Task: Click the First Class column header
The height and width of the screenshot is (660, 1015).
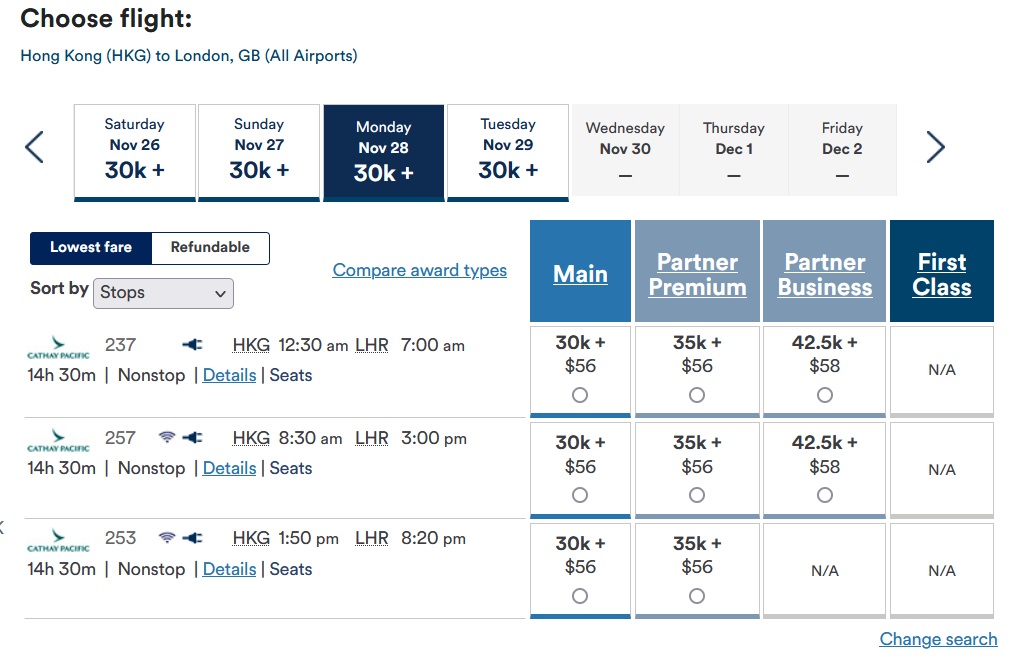Action: tap(941, 274)
